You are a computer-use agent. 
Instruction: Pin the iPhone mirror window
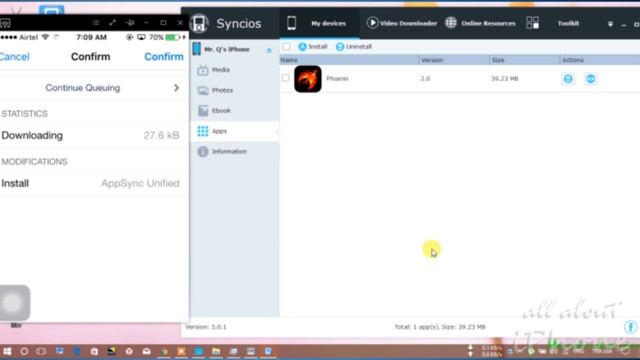click(x=130, y=23)
